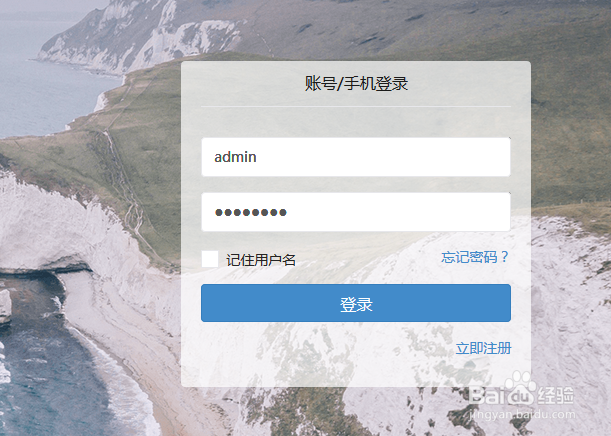611x436 pixels.
Task: Click the Bai text of Baidu logo
Action: (486, 395)
